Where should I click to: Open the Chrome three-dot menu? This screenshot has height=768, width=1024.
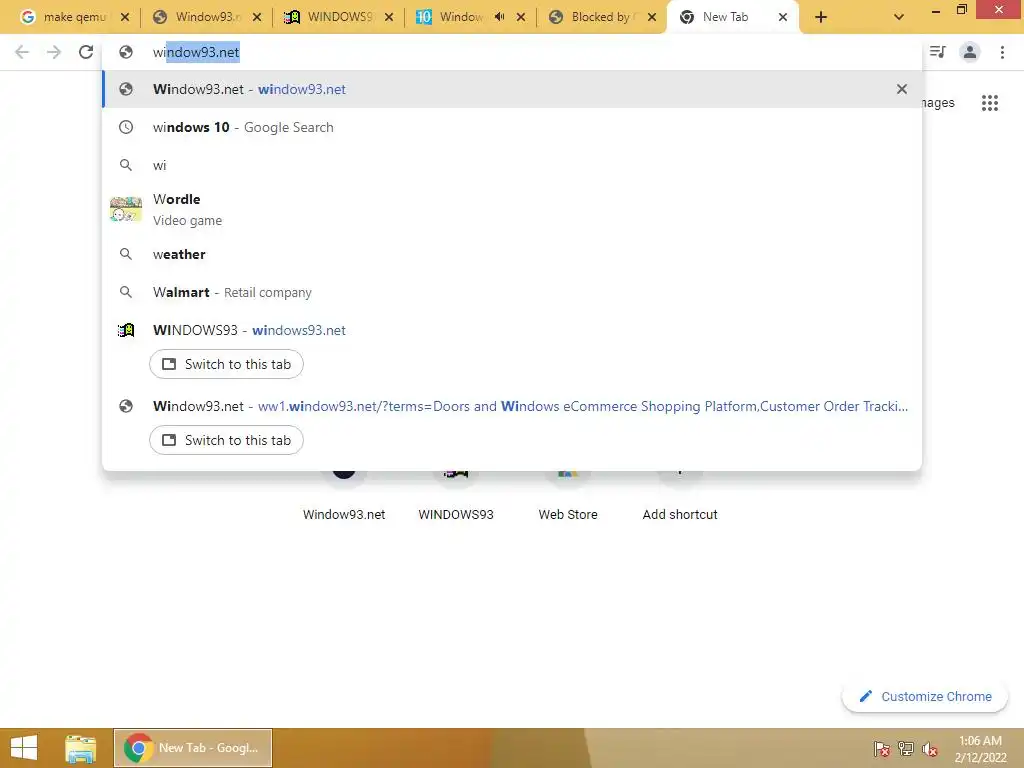(1002, 52)
